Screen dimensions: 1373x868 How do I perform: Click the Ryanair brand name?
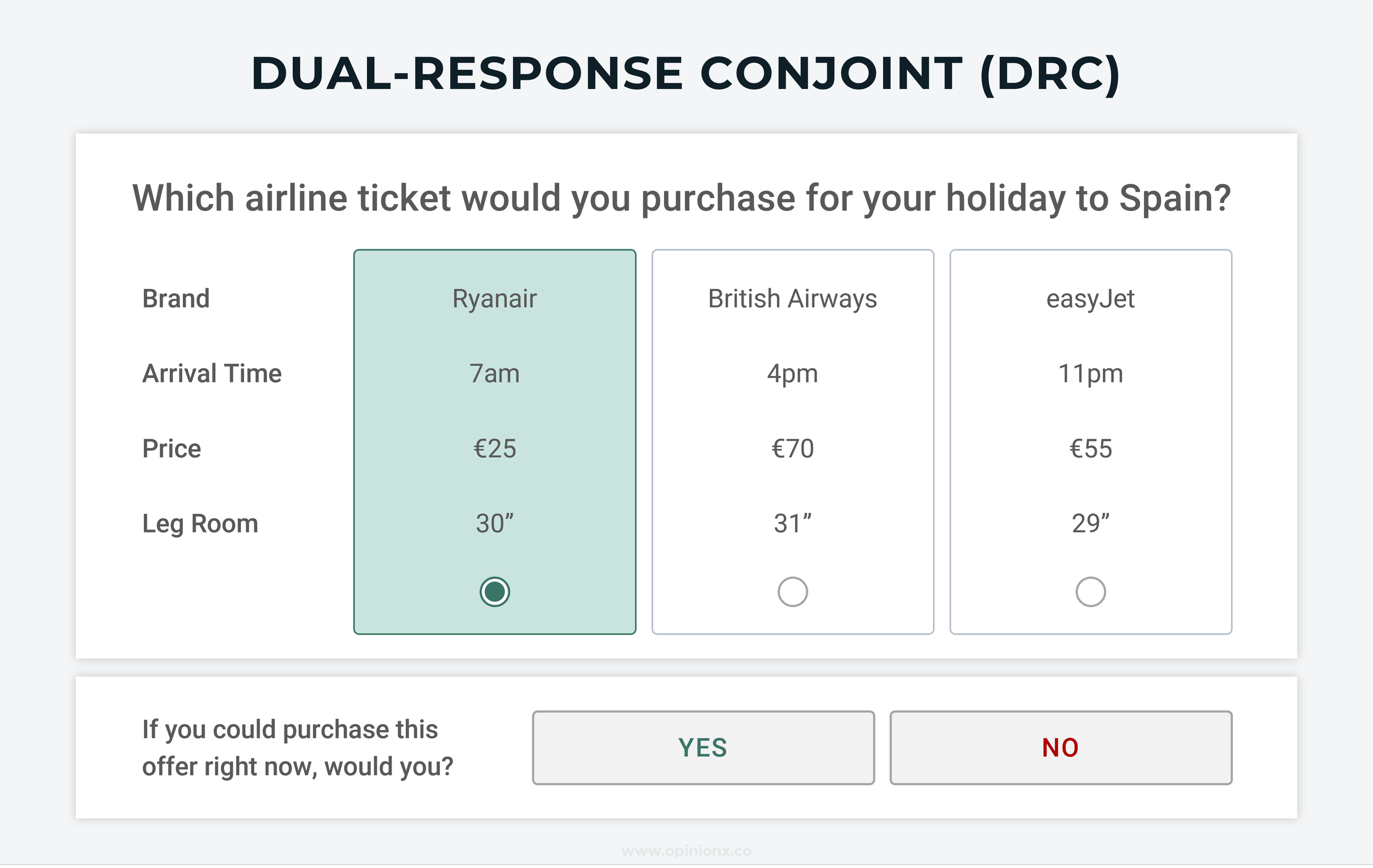coord(494,299)
